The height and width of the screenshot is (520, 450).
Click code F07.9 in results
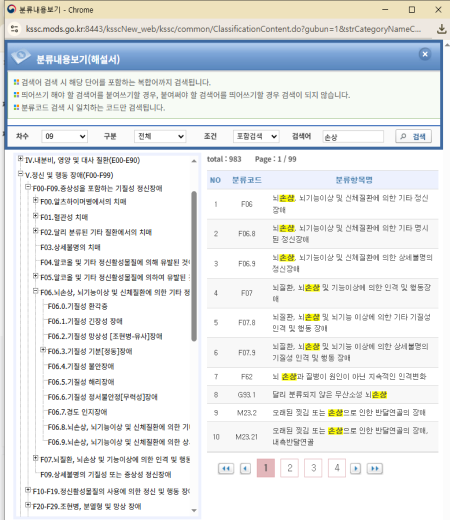pos(247,353)
